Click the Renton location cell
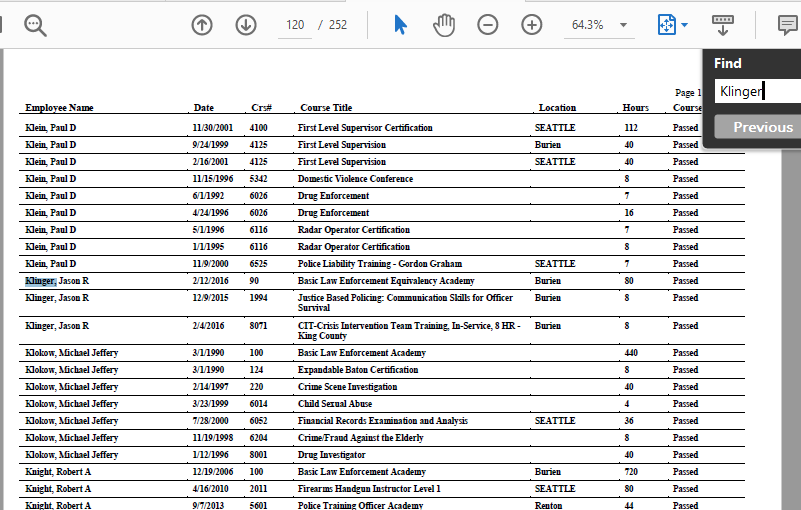The width and height of the screenshot is (801, 510). point(549,505)
